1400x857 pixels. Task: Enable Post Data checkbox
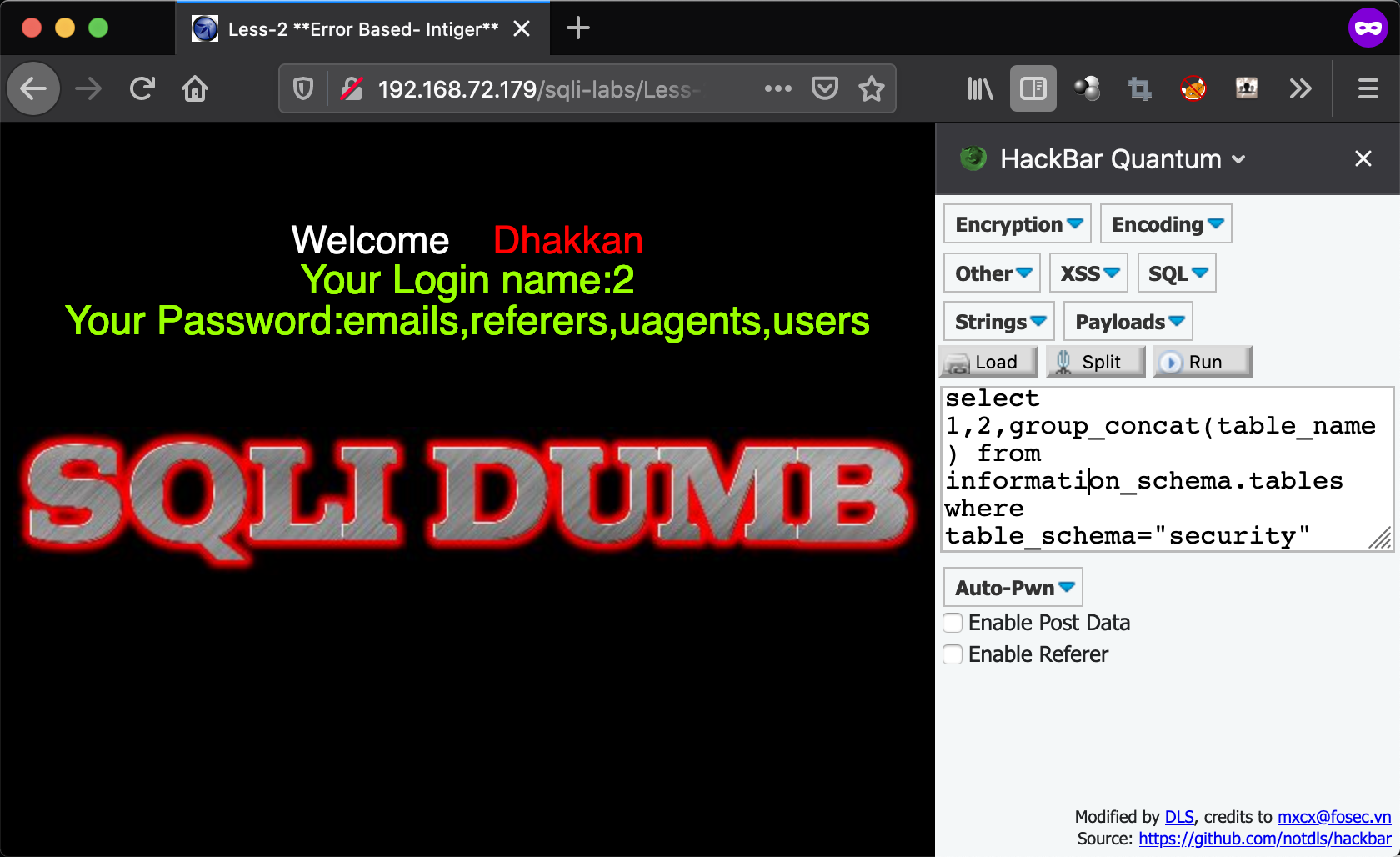click(952, 623)
